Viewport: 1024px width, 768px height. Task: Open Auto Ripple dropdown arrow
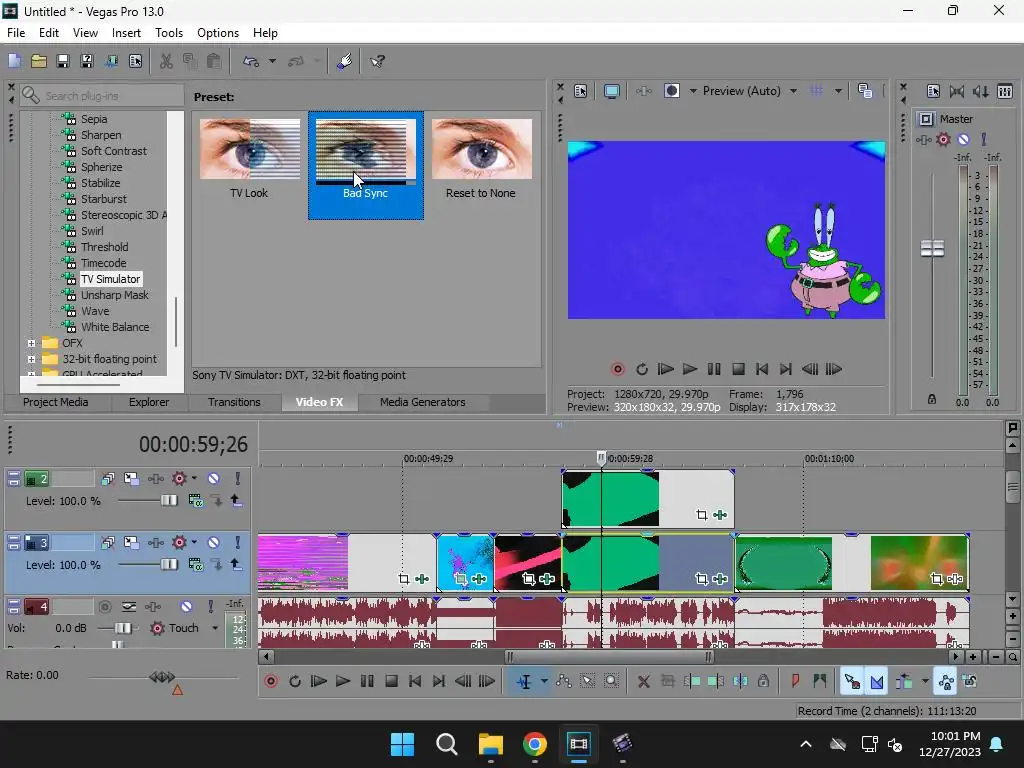click(x=925, y=682)
